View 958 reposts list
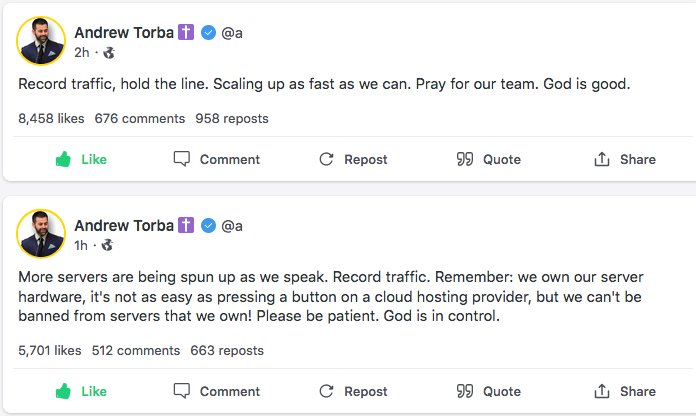 (232, 118)
